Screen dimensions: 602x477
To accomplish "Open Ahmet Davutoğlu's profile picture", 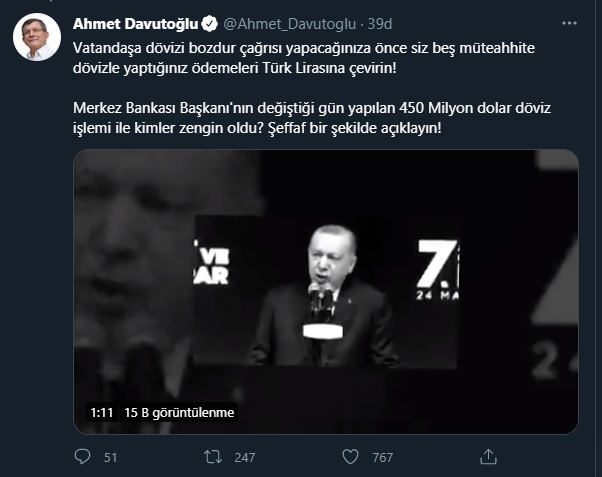I will [37, 37].
